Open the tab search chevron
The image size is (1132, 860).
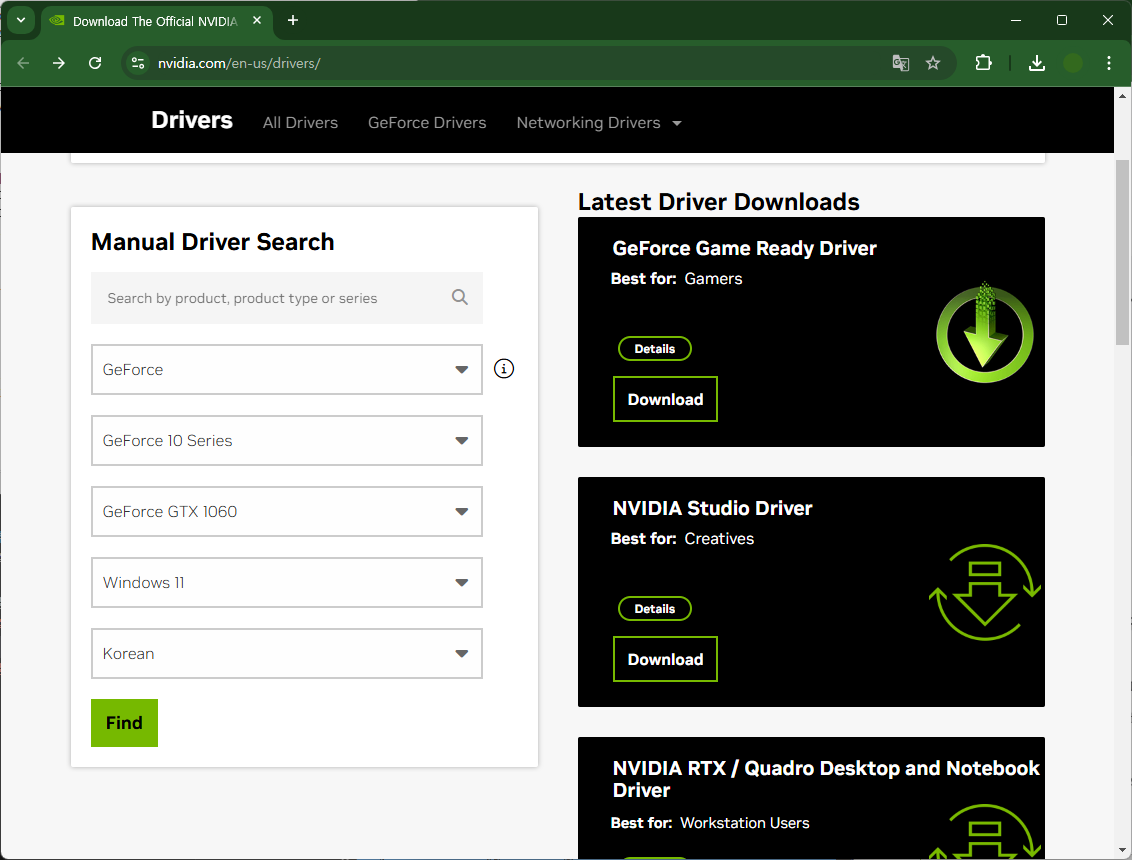pos(21,20)
